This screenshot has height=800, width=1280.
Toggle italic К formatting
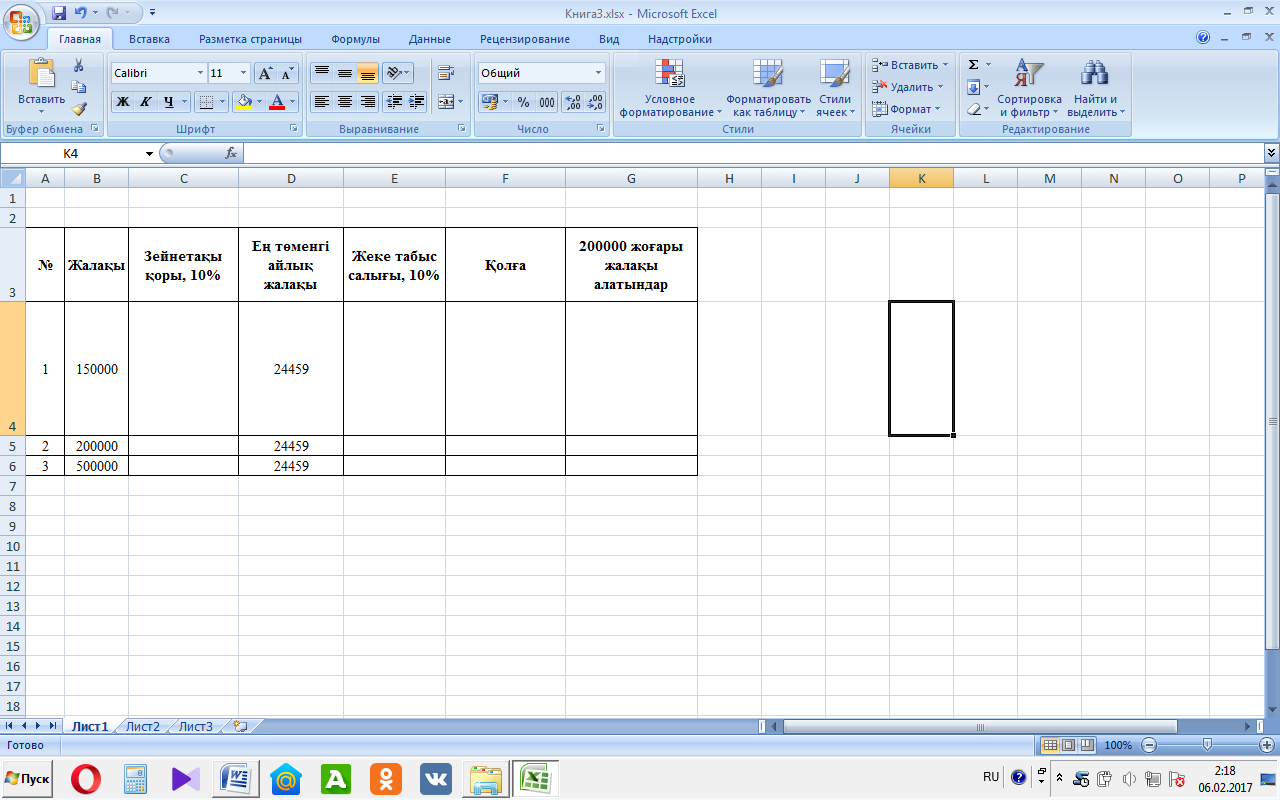pyautogui.click(x=145, y=102)
